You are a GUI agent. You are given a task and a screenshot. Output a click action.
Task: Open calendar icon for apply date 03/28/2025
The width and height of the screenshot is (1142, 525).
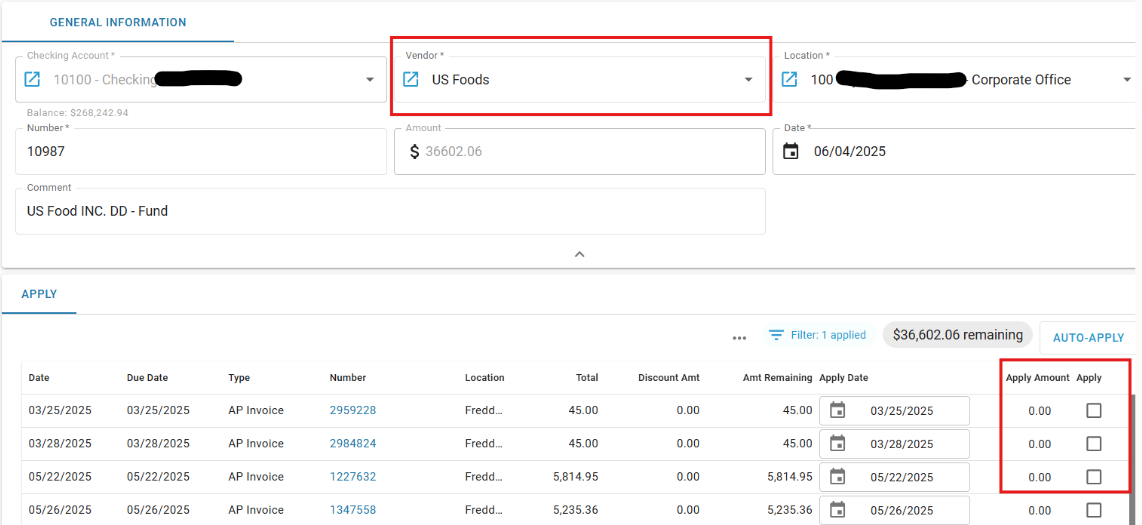click(x=838, y=443)
